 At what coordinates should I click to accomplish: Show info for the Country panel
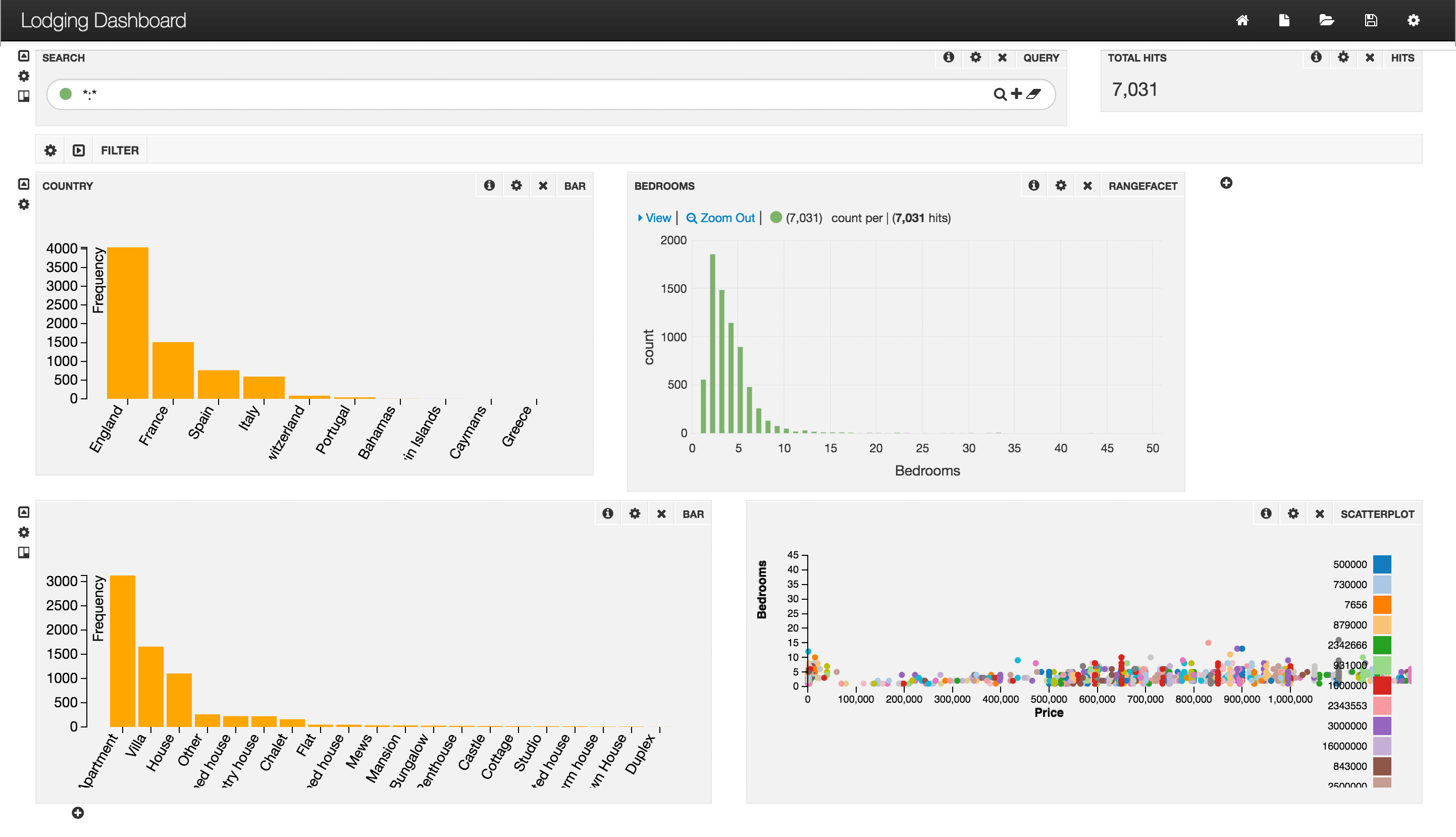tap(489, 186)
